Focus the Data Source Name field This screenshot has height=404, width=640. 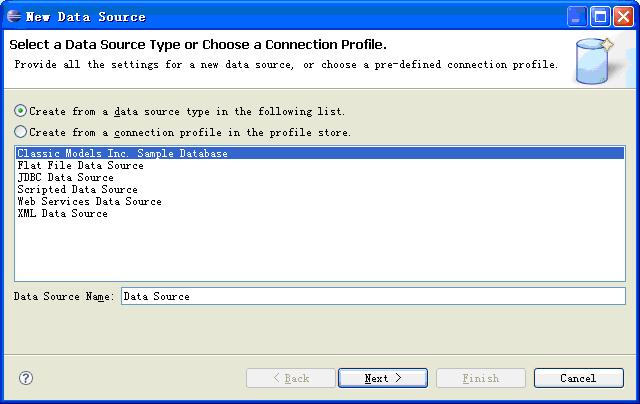pyautogui.click(x=372, y=296)
